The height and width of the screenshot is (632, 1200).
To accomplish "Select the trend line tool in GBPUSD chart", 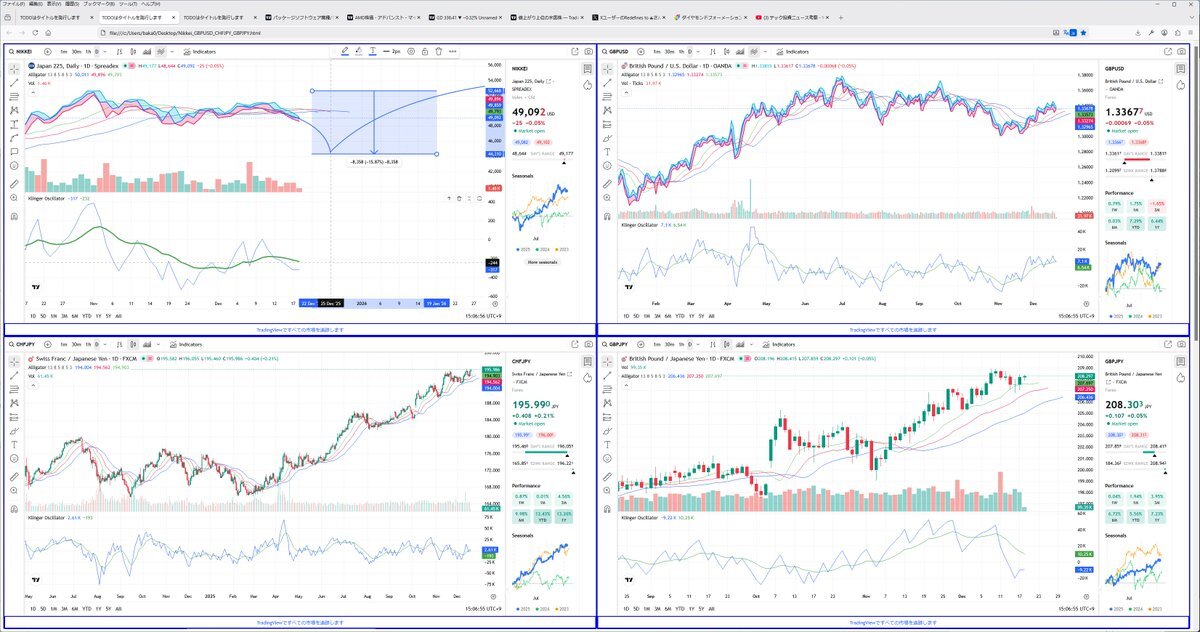I will coord(607,83).
